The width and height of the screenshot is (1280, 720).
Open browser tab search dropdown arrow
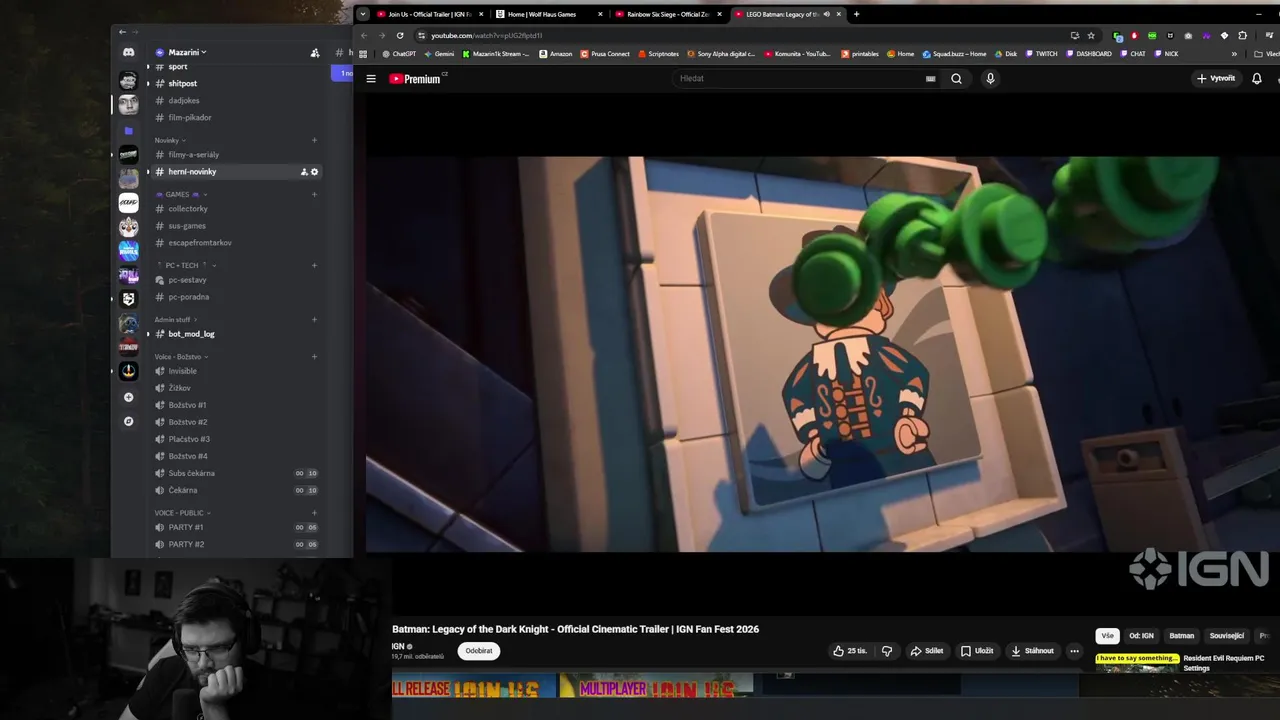(363, 14)
